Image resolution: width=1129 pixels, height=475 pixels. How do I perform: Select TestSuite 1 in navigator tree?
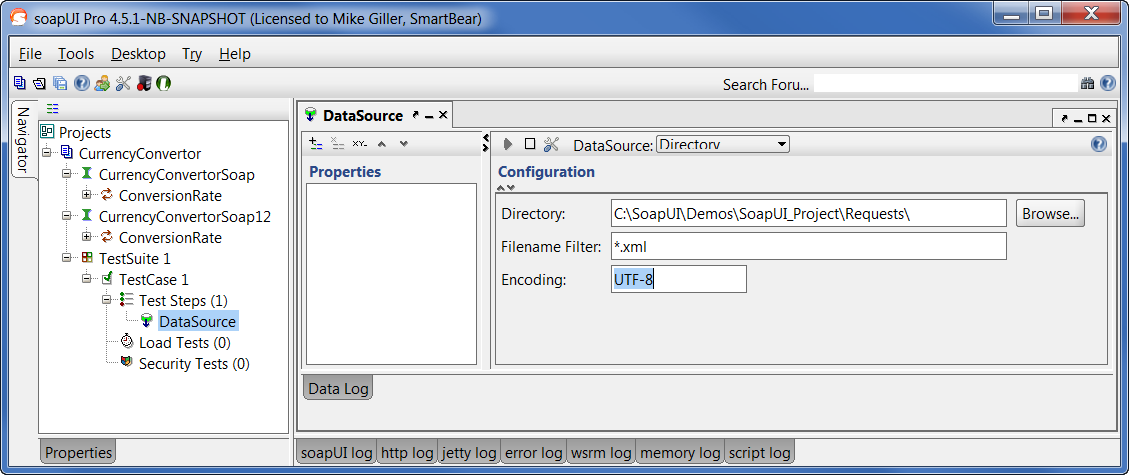[x=135, y=258]
